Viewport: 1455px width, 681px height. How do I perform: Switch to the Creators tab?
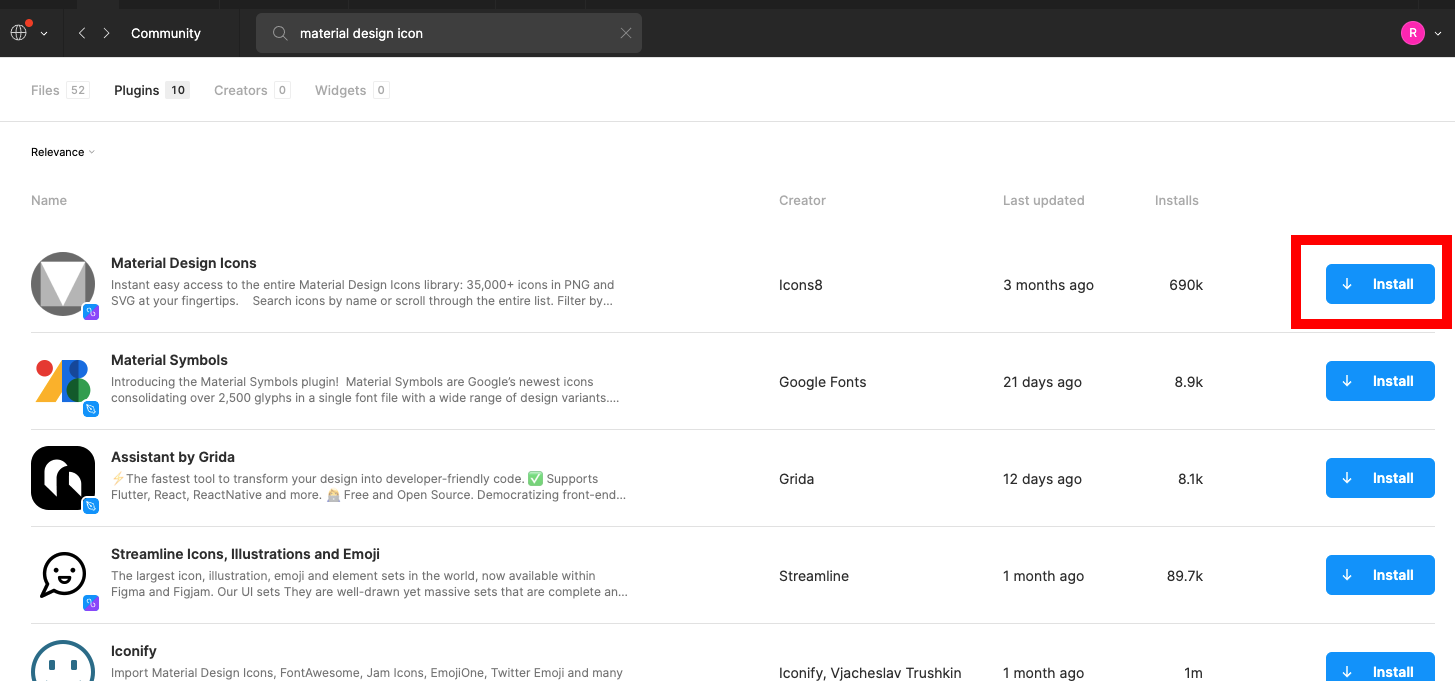coord(252,90)
